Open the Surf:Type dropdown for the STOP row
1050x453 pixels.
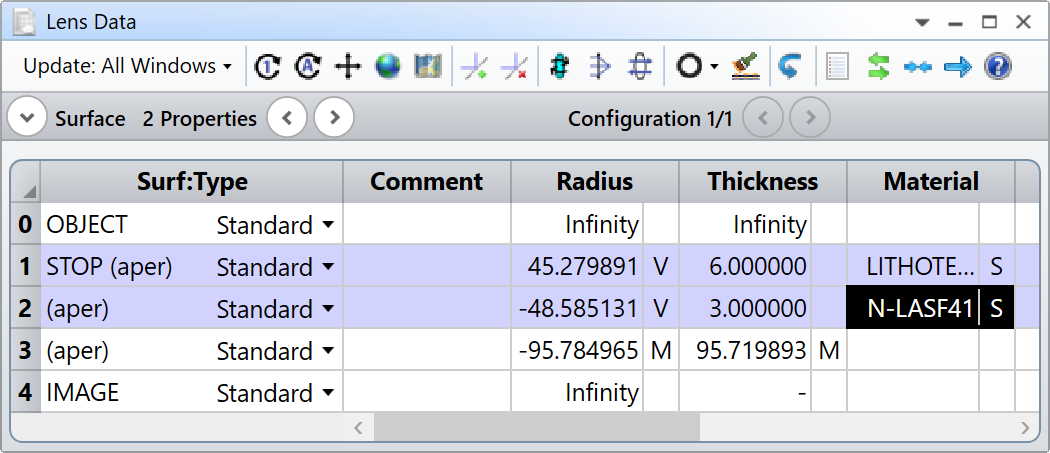(327, 267)
